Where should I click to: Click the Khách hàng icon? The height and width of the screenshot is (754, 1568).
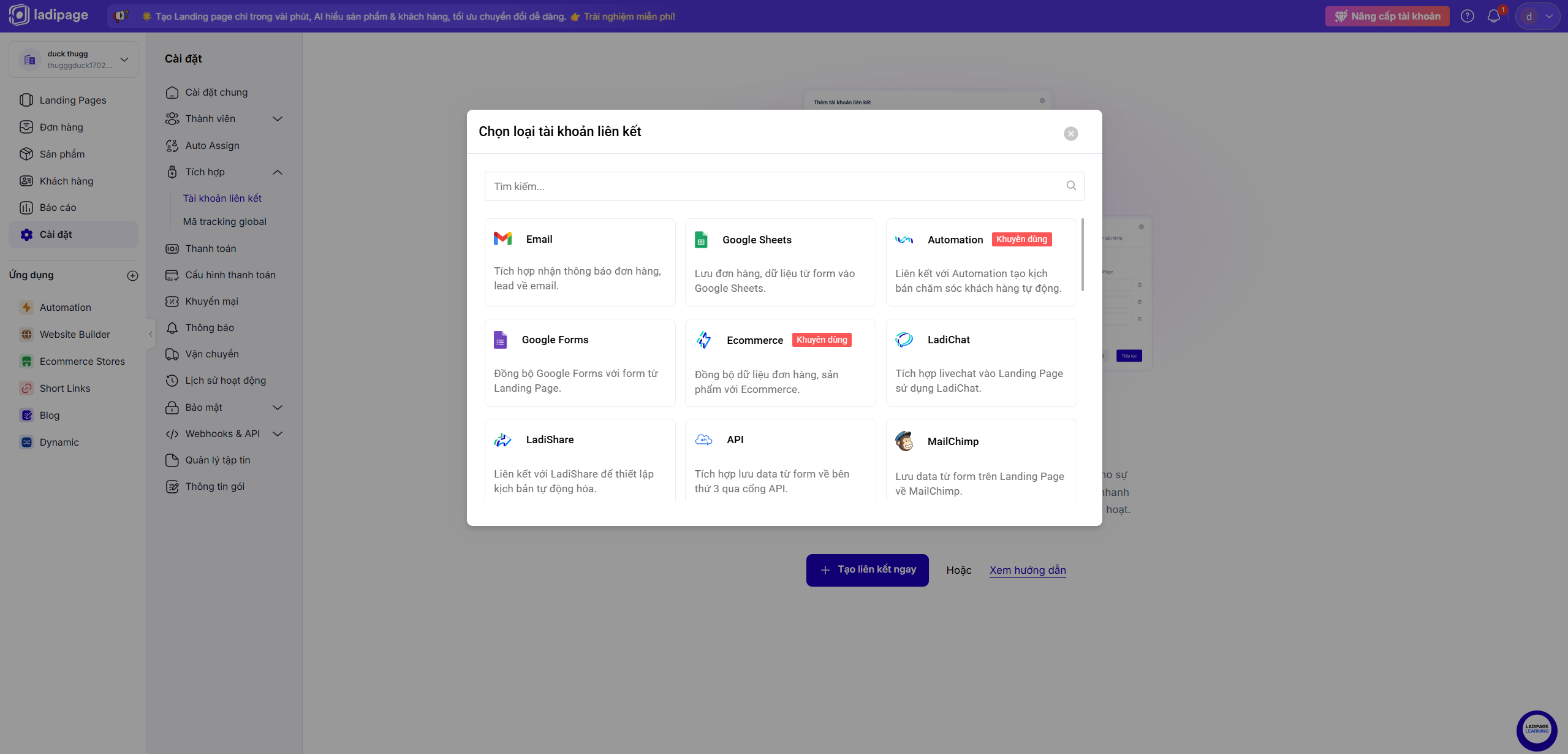tap(26, 181)
